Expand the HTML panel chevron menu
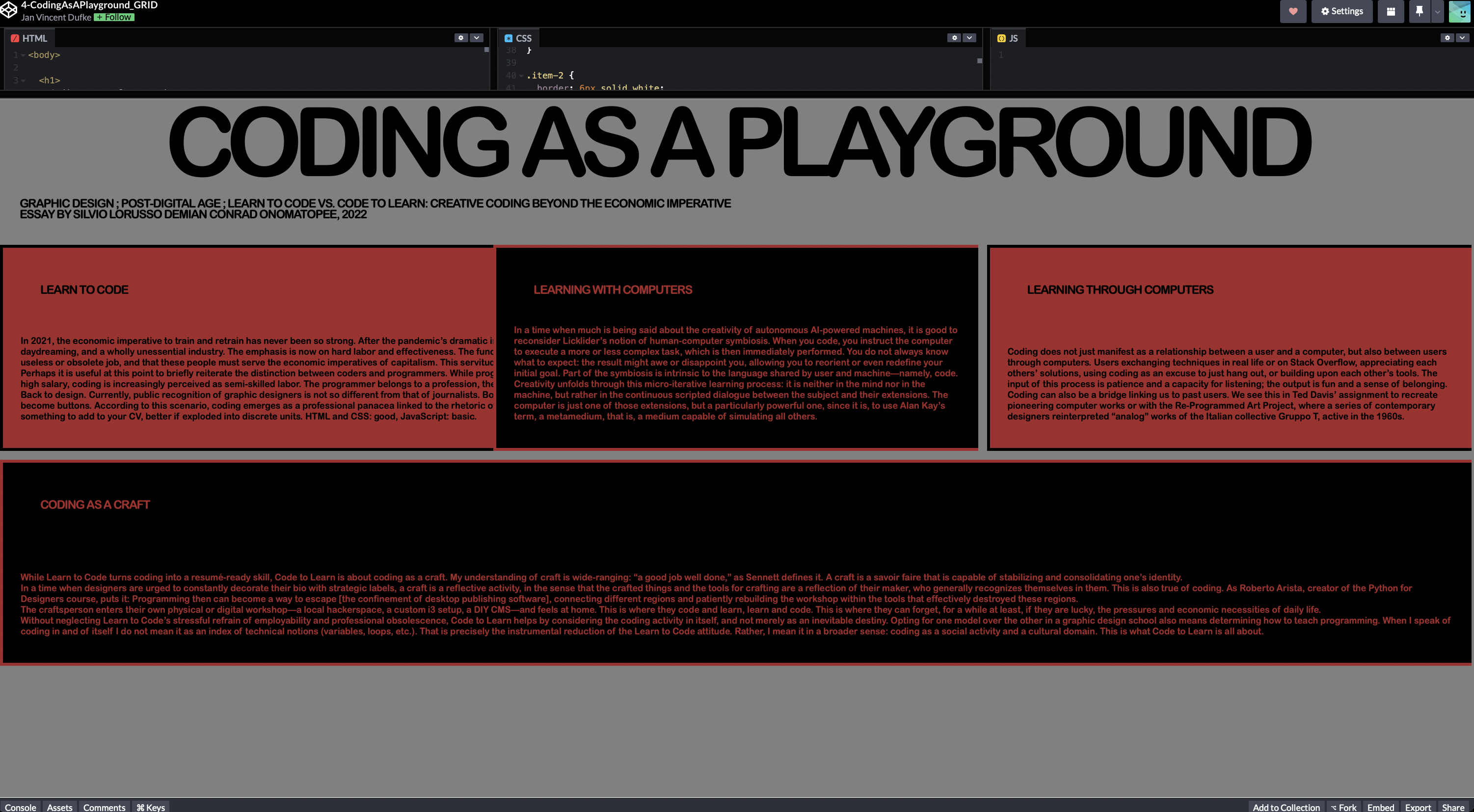This screenshot has height=812, width=1474. 476,38
